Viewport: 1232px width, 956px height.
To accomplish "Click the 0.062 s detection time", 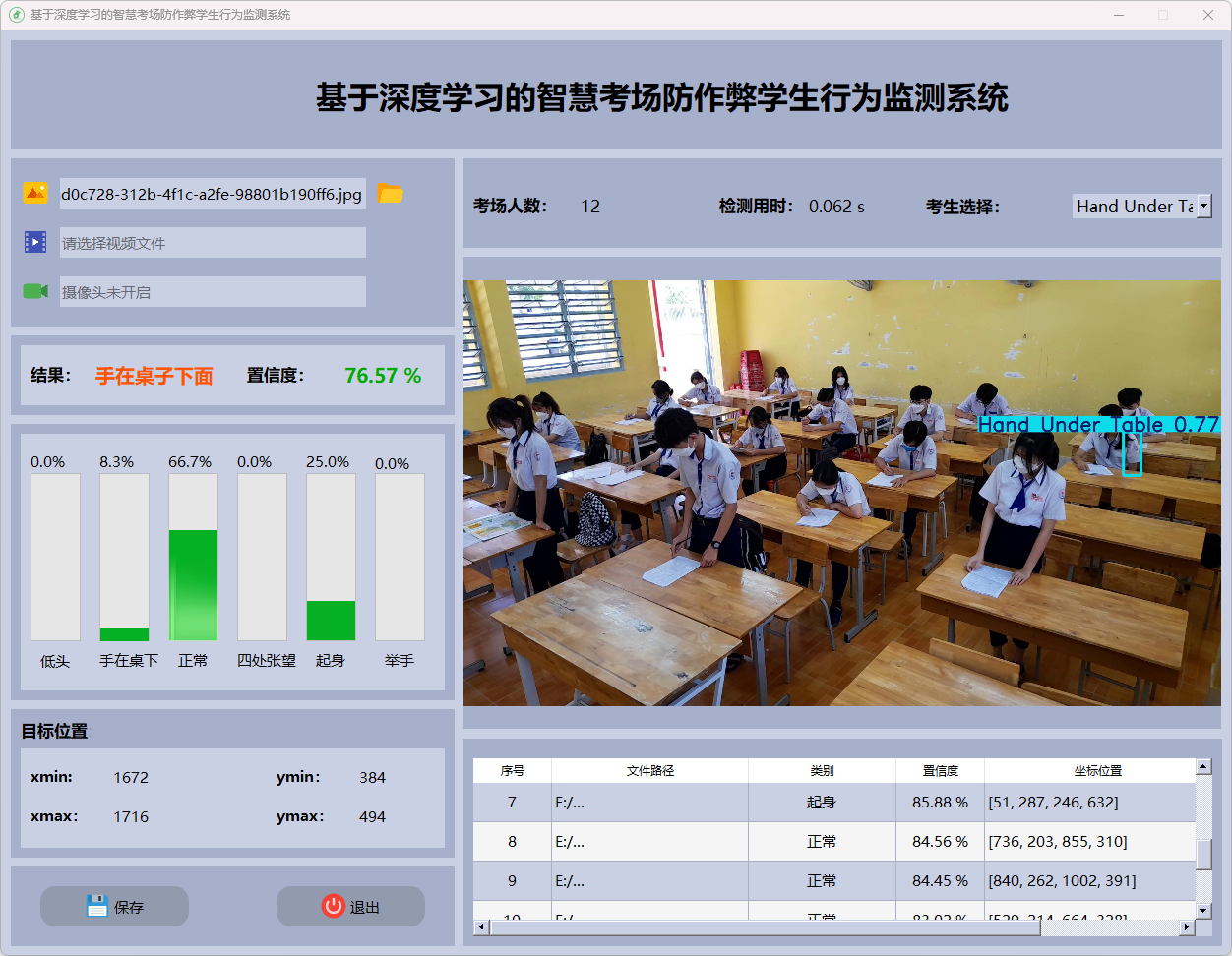I will [x=836, y=207].
